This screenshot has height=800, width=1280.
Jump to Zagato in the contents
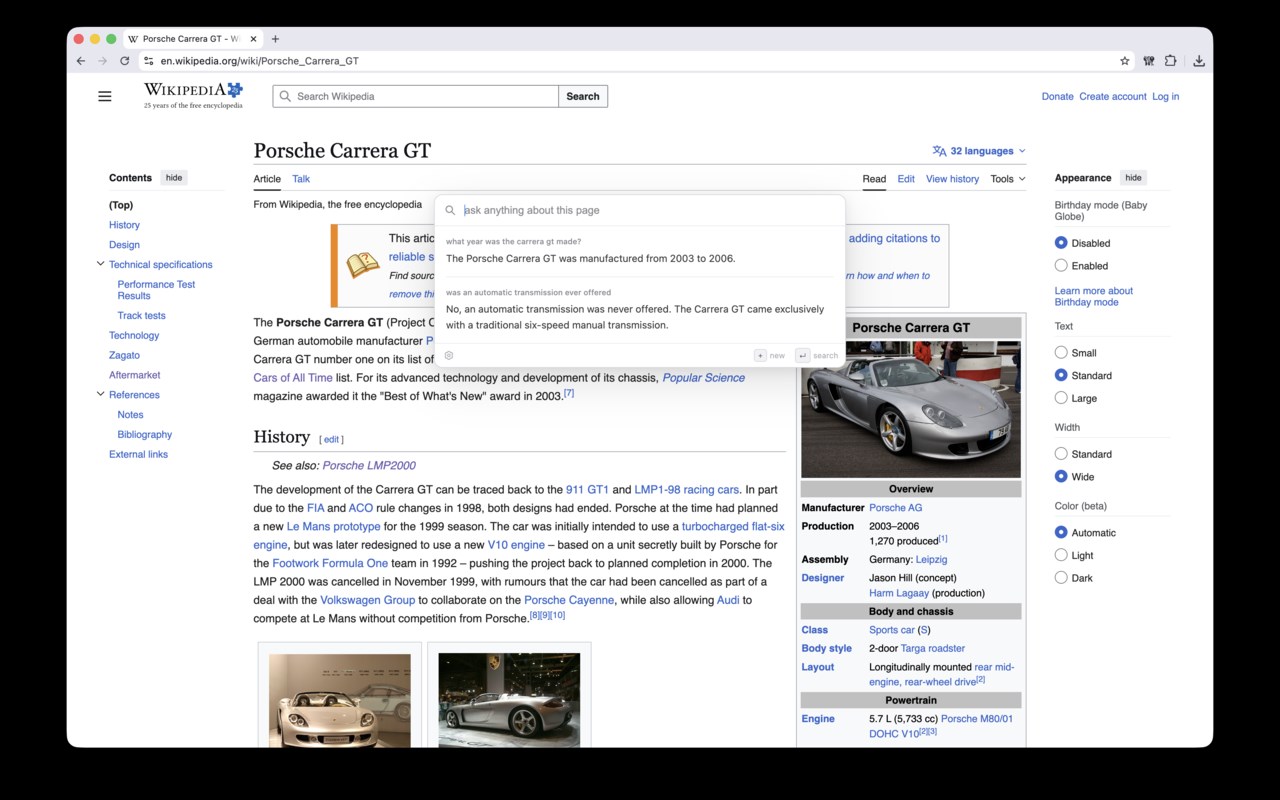click(124, 355)
